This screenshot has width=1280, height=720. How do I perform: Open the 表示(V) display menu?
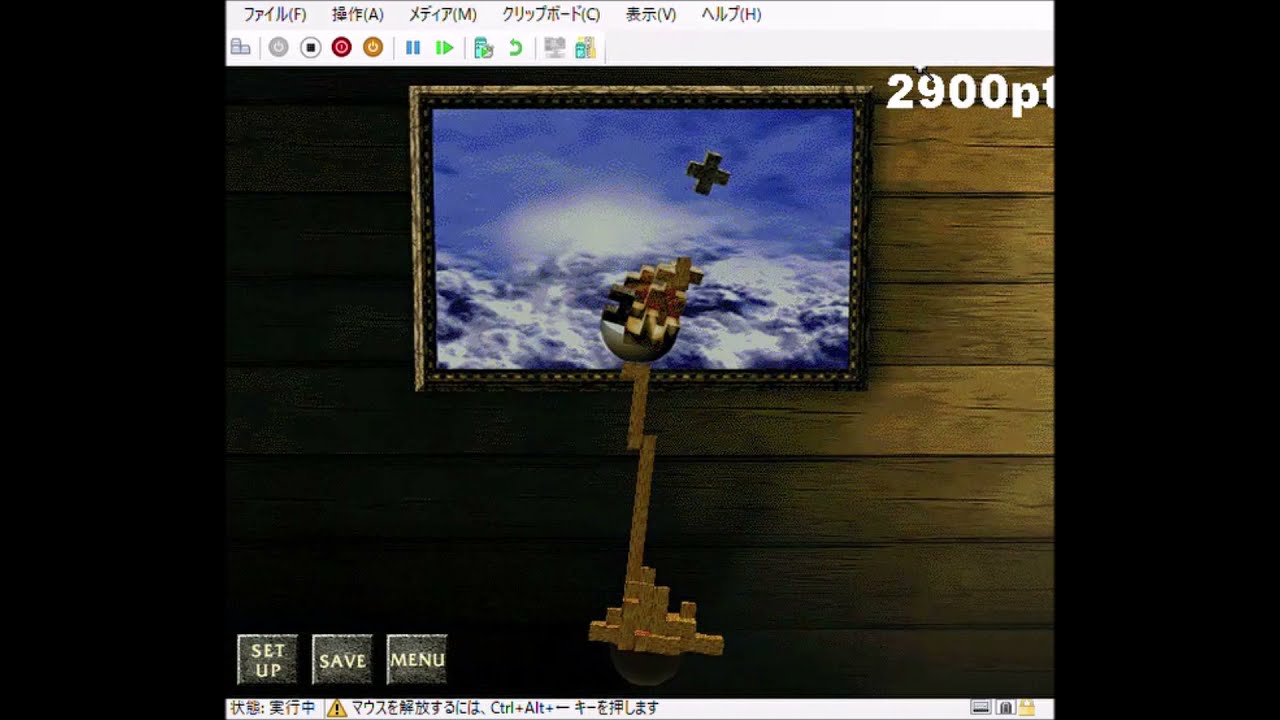(x=650, y=15)
